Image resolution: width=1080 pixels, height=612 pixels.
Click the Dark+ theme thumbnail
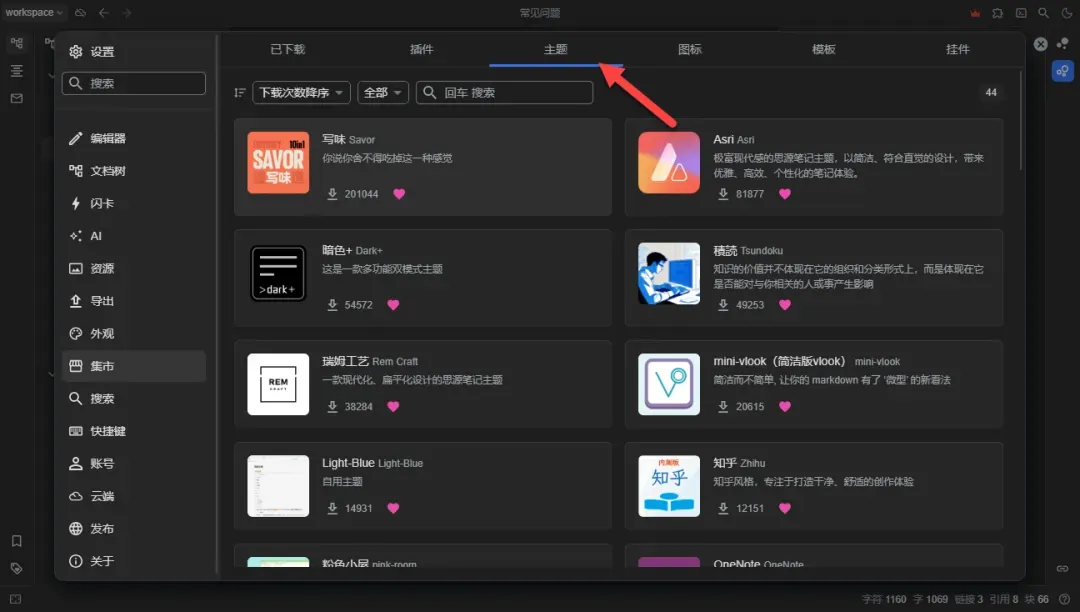tap(278, 273)
